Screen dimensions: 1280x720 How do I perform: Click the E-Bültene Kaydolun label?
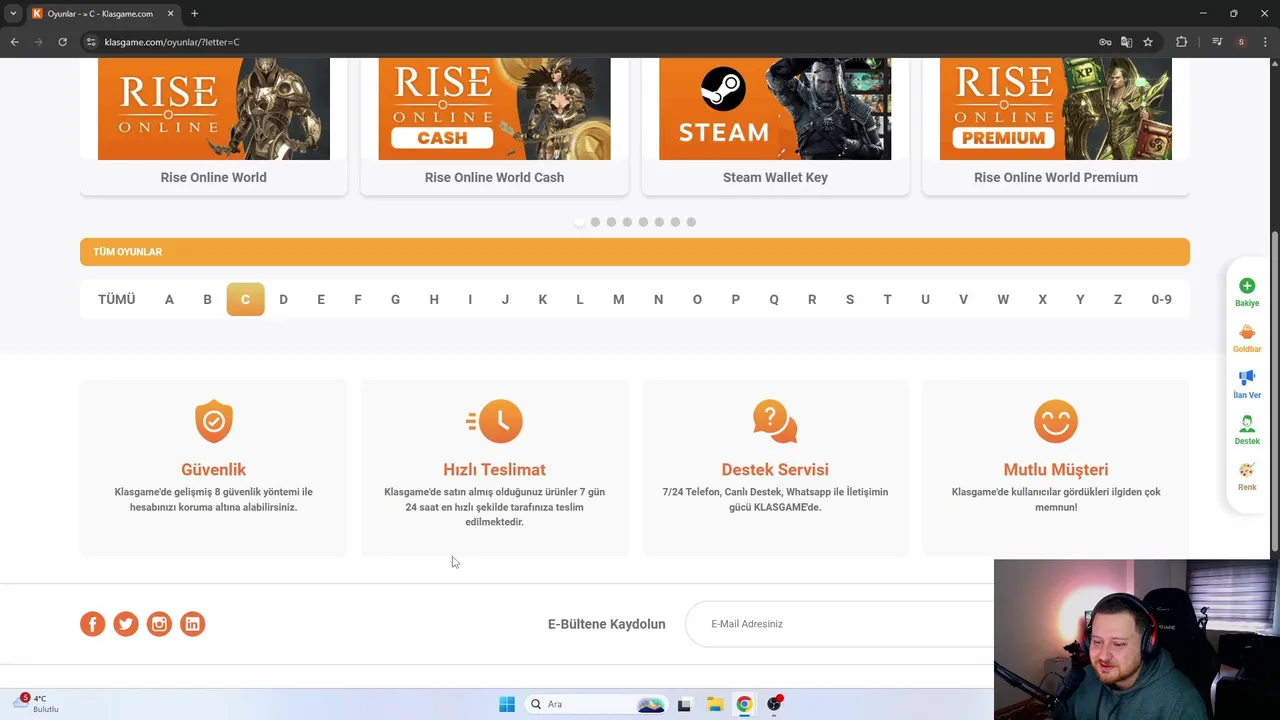pyautogui.click(x=606, y=624)
